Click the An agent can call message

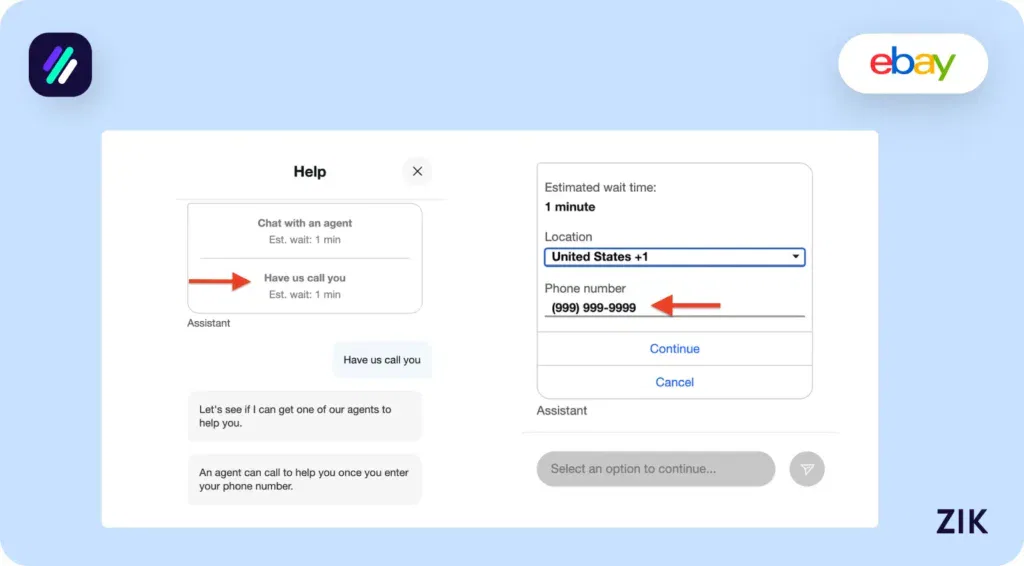[304, 479]
